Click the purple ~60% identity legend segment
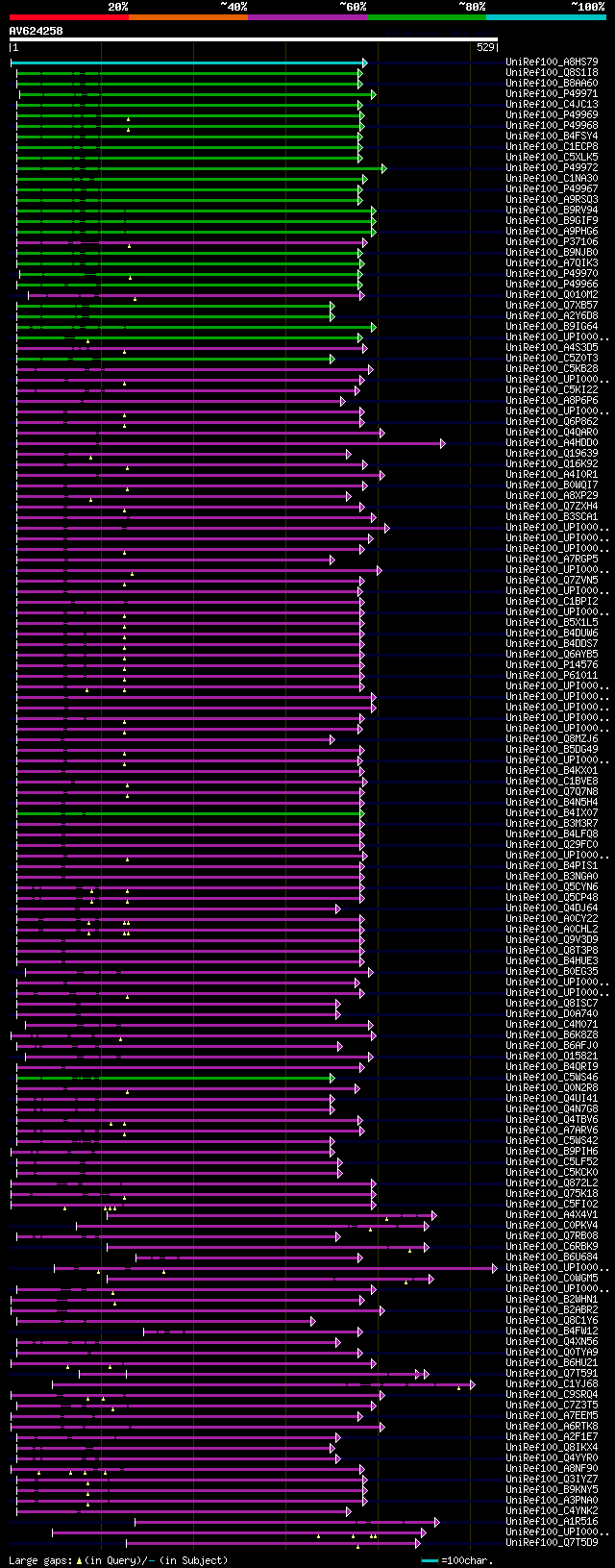The width and height of the screenshot is (615, 1568). 307,17
